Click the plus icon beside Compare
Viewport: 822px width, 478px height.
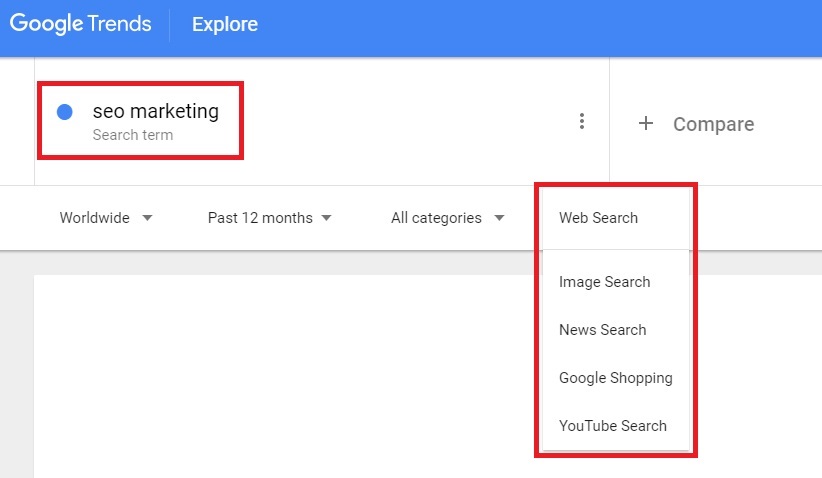coord(646,123)
